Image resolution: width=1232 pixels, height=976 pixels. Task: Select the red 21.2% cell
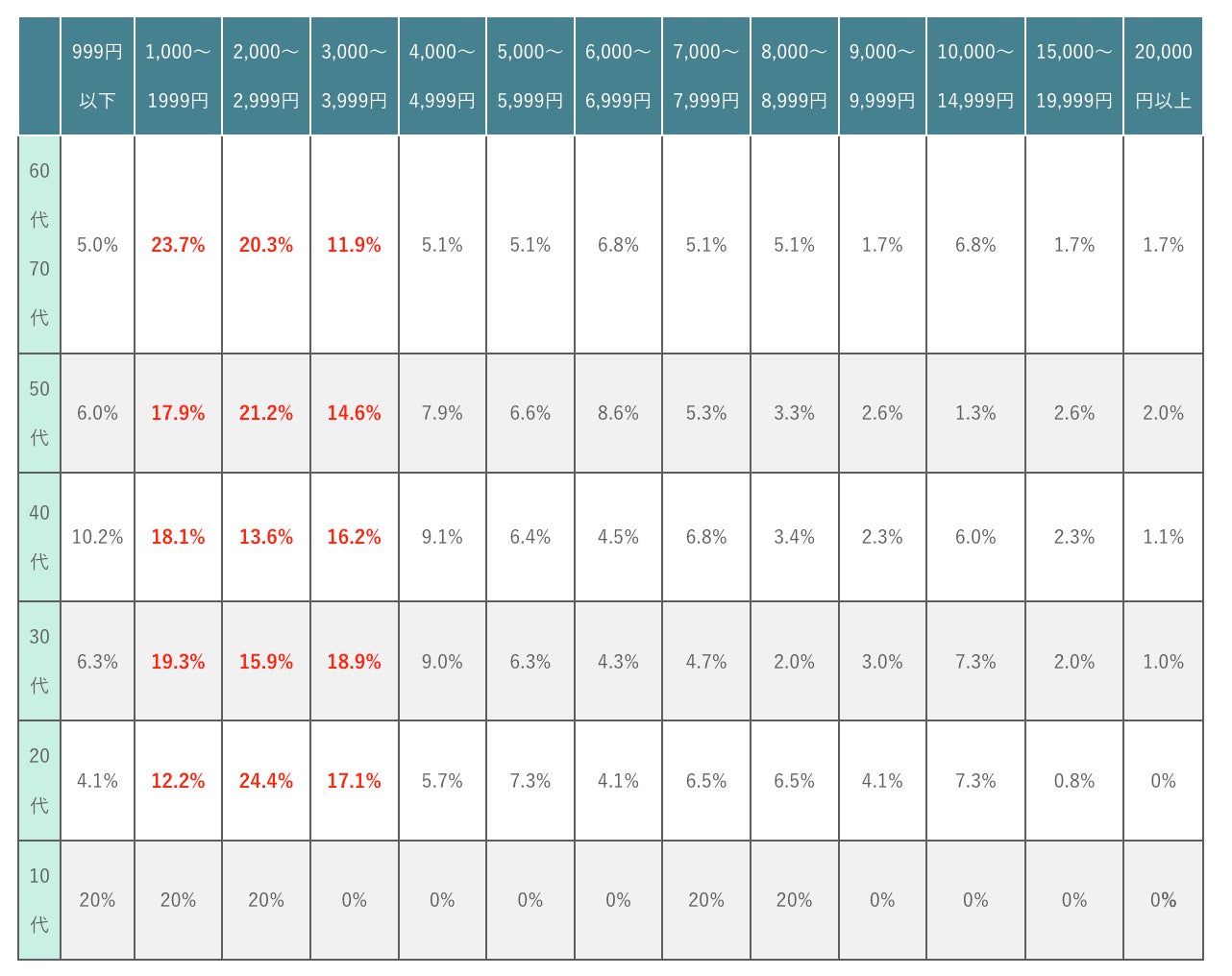[x=266, y=413]
